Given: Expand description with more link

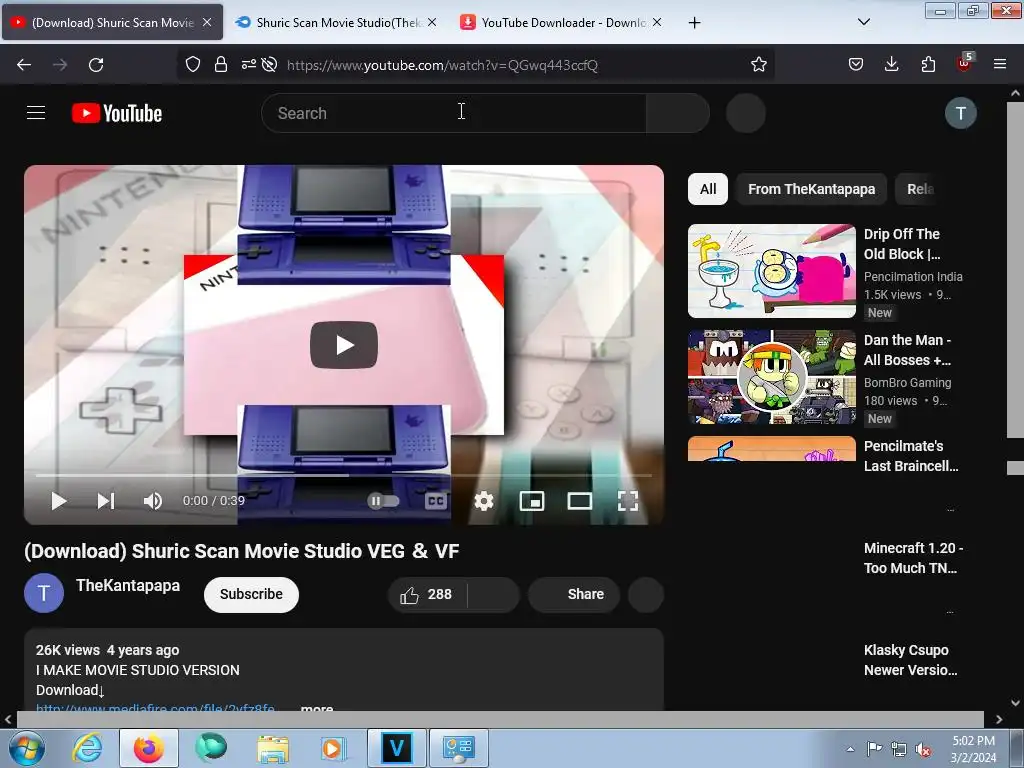Looking at the screenshot, I should pos(317,708).
